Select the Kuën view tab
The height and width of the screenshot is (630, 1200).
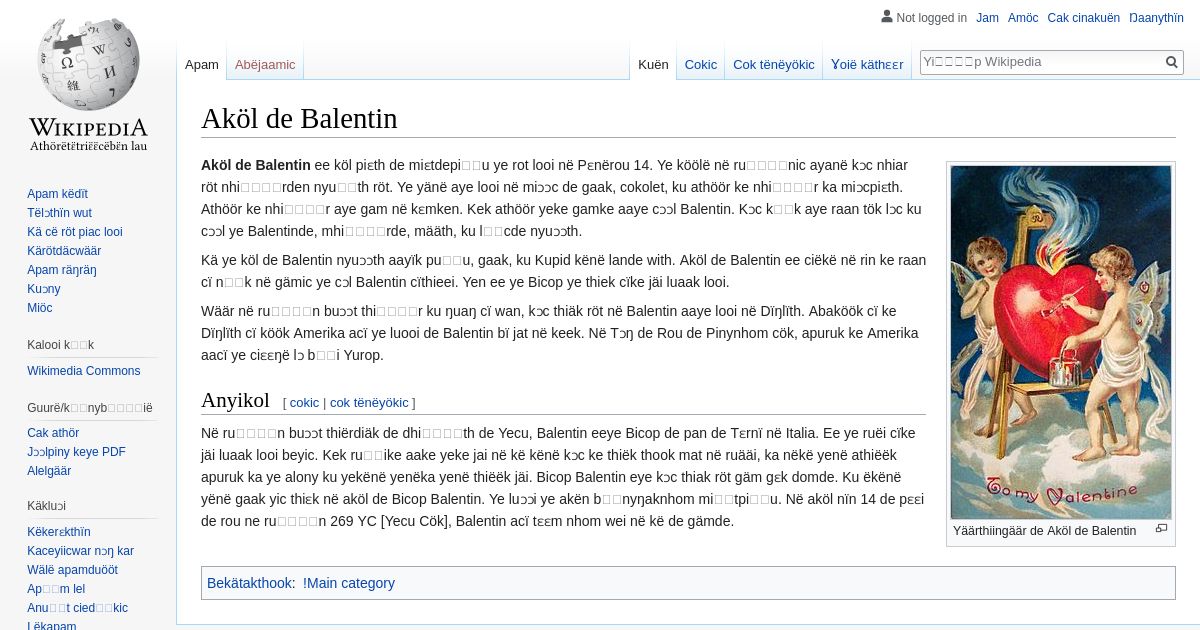point(653,64)
